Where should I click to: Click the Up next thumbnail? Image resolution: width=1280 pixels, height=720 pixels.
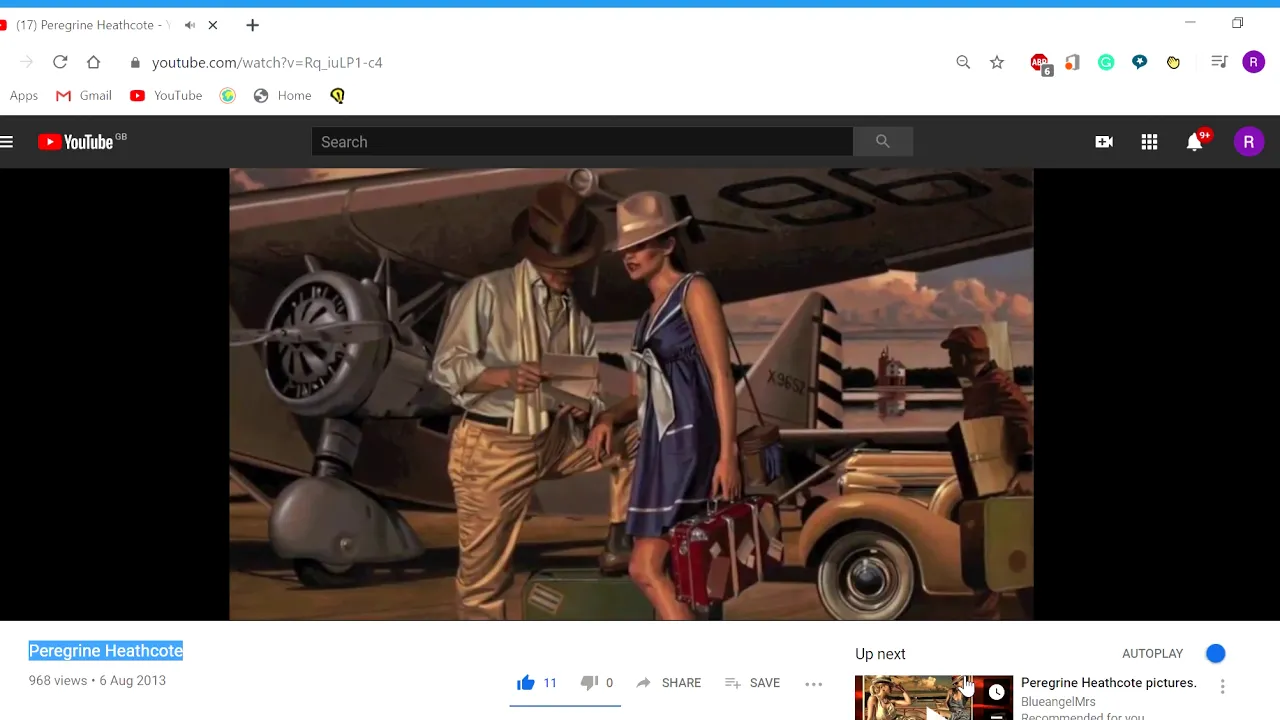pos(934,698)
